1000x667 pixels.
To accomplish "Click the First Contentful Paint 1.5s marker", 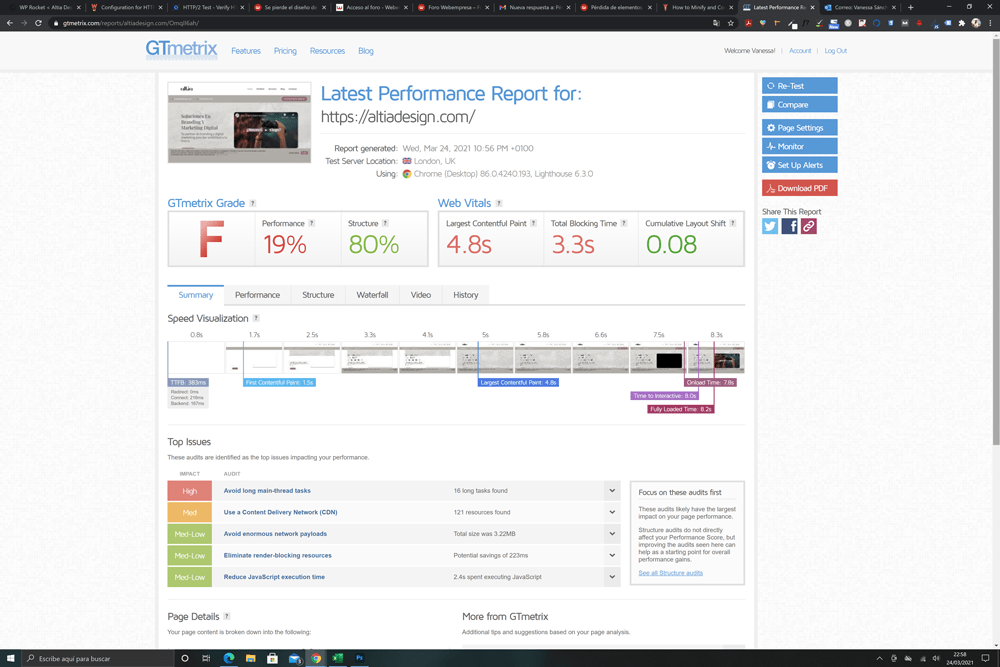I will (279, 383).
